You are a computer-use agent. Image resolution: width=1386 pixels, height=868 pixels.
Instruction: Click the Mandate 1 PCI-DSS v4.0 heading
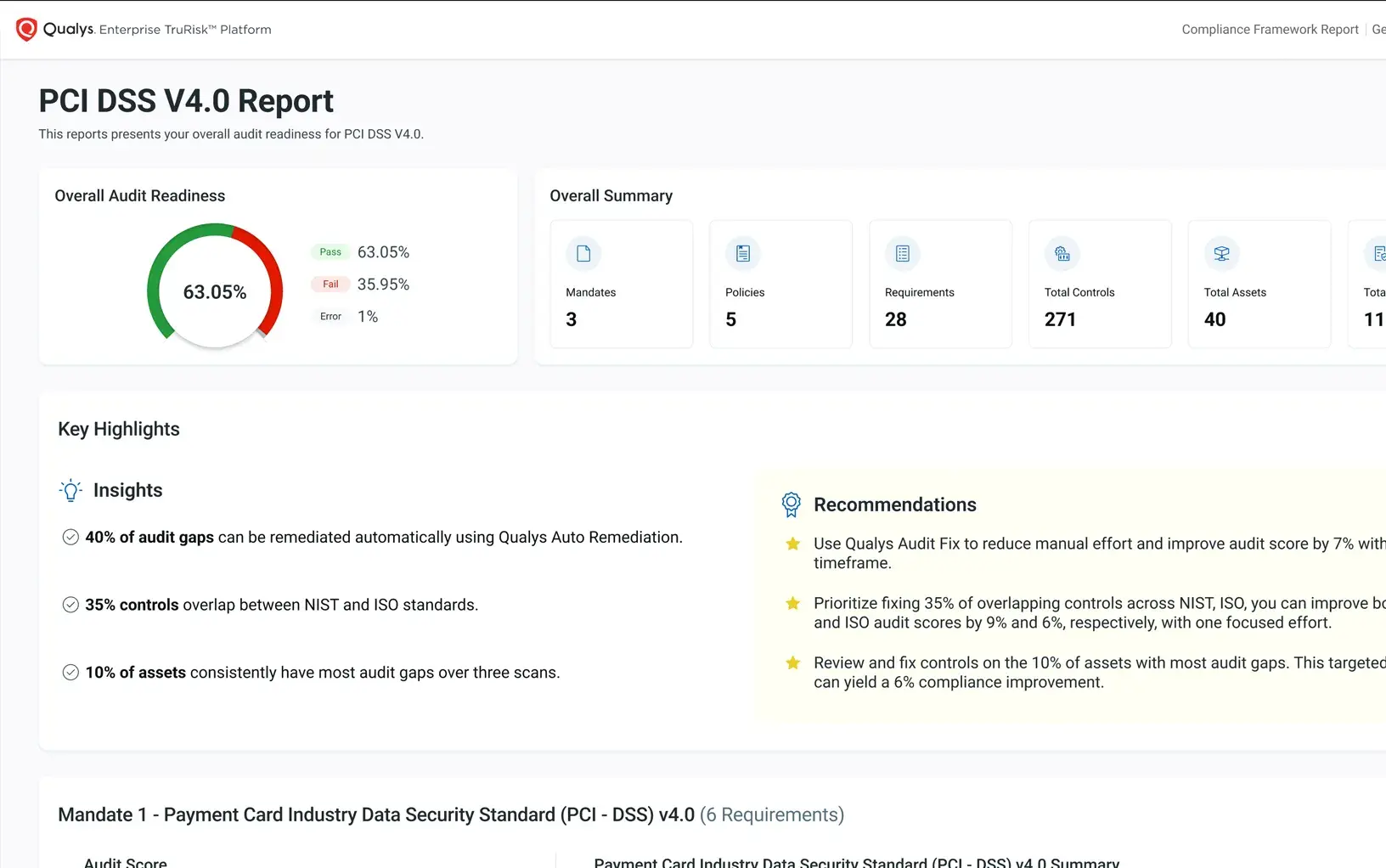[x=376, y=814]
